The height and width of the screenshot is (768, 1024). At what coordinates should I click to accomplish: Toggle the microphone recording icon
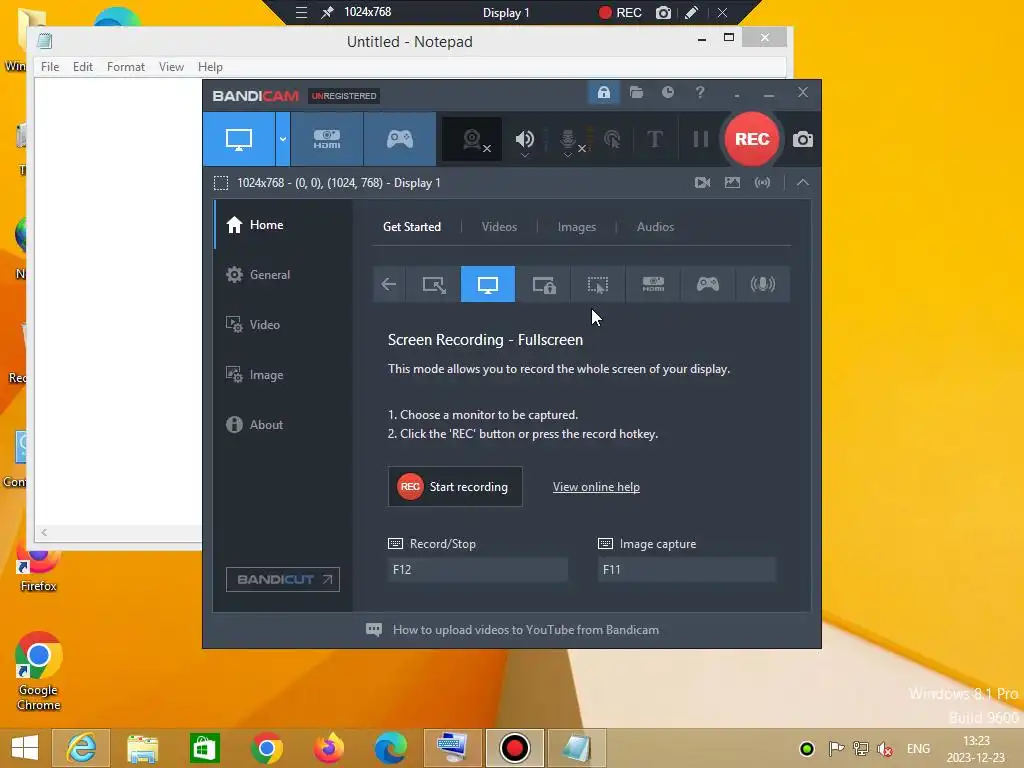pos(568,139)
